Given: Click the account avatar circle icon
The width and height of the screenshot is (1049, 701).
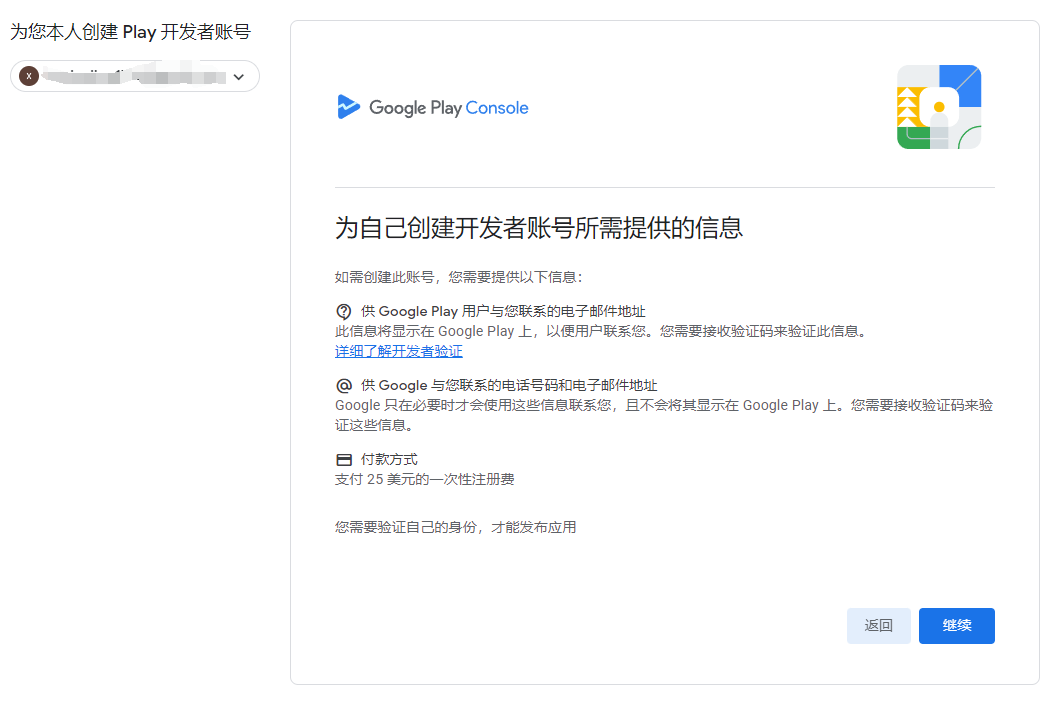Looking at the screenshot, I should point(29,76).
